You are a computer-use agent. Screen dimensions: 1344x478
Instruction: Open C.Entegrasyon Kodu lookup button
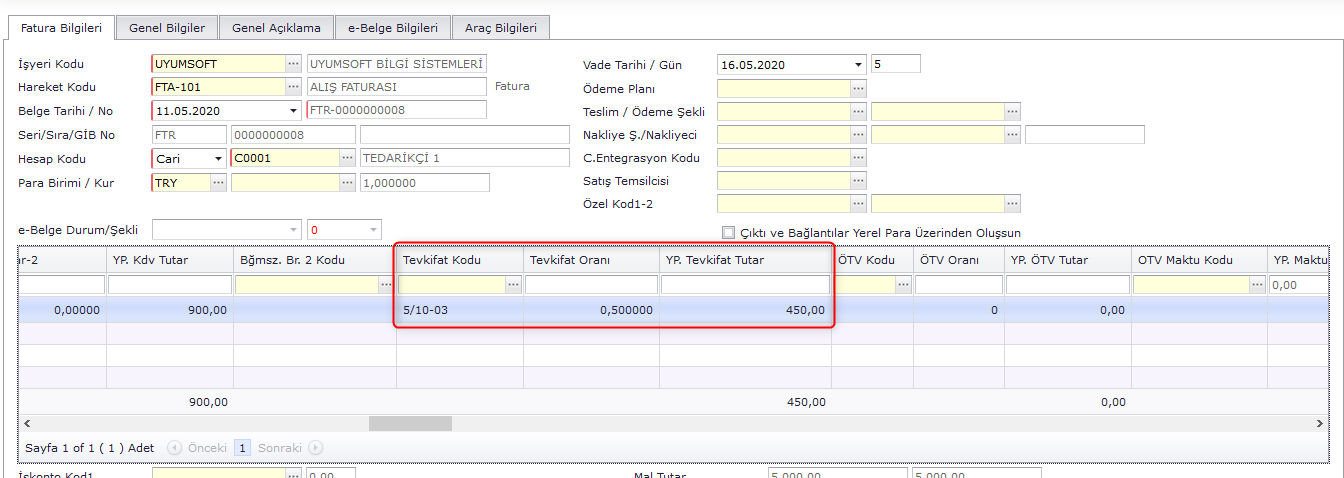pyautogui.click(x=858, y=158)
